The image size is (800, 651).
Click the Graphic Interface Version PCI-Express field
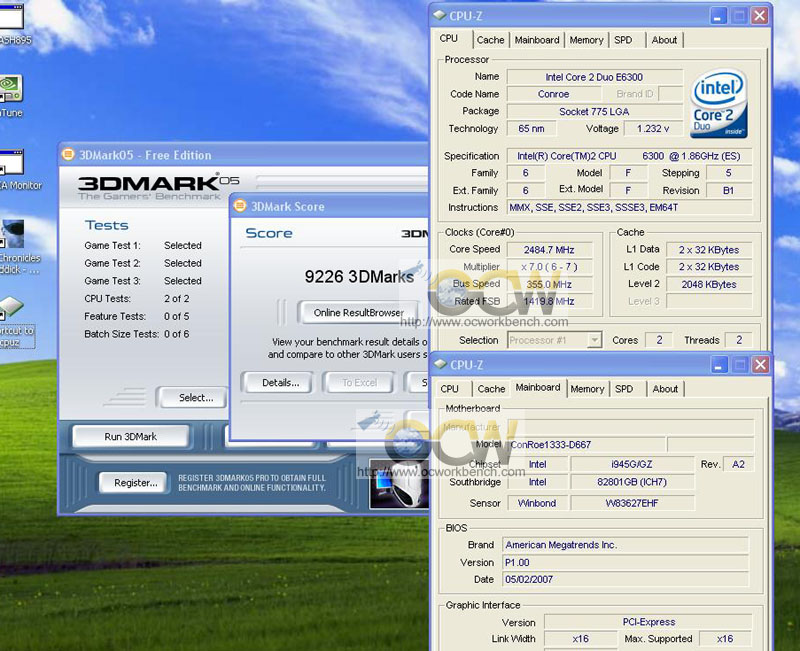point(648,622)
